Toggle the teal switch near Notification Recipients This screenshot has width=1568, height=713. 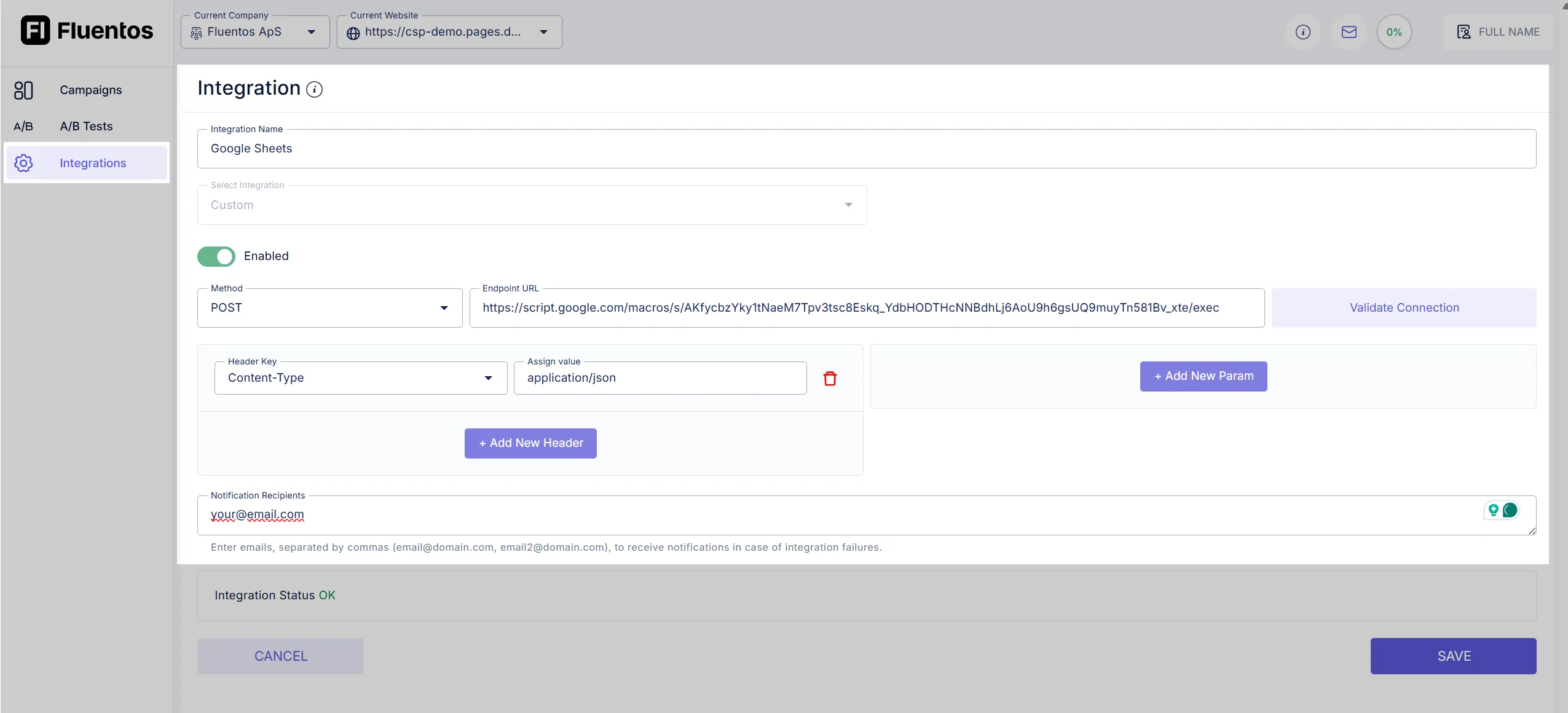1509,510
